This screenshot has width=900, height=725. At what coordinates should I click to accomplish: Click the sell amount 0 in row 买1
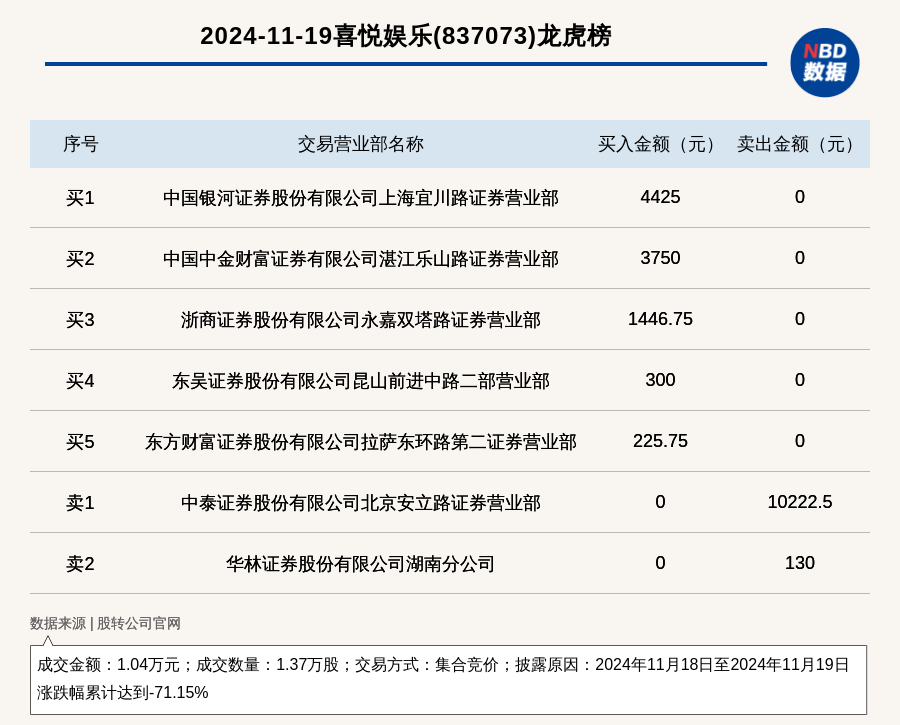800,197
